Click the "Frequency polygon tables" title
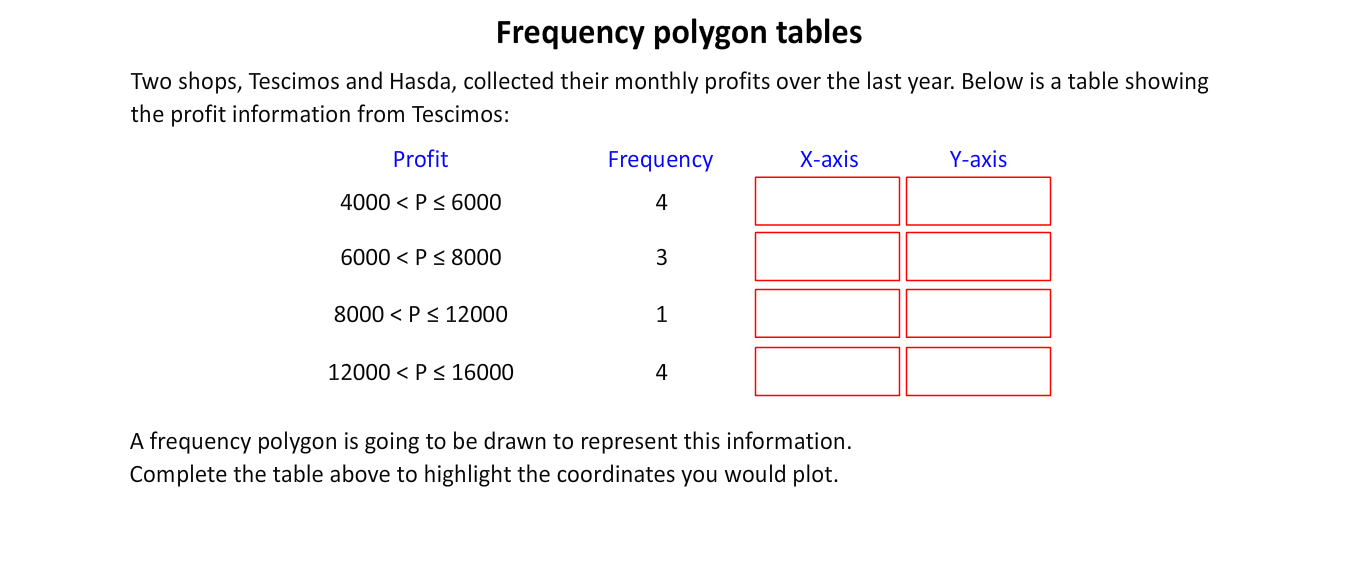Viewport: 1366px width, 562px height. [679, 34]
